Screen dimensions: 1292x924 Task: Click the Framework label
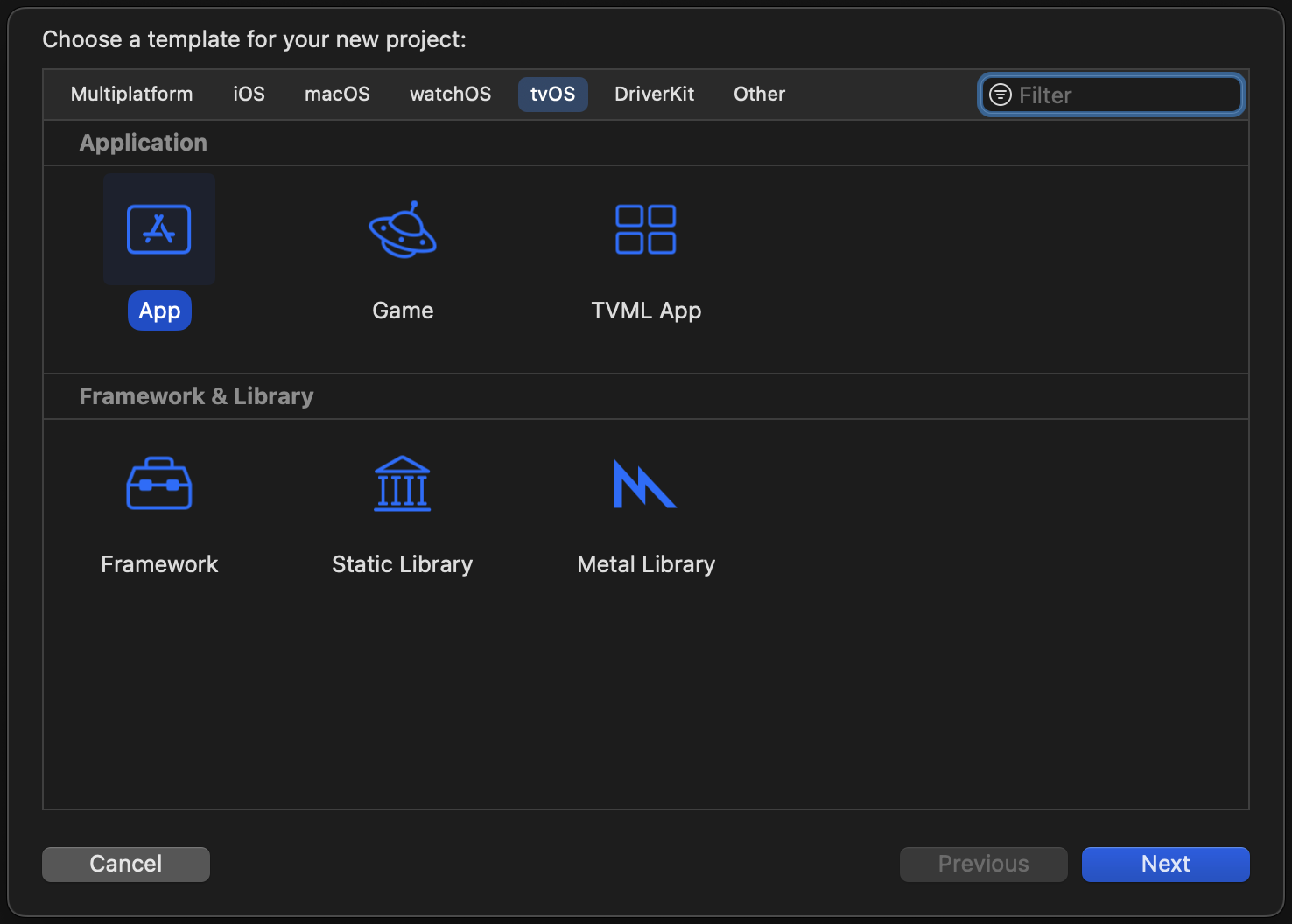click(159, 564)
